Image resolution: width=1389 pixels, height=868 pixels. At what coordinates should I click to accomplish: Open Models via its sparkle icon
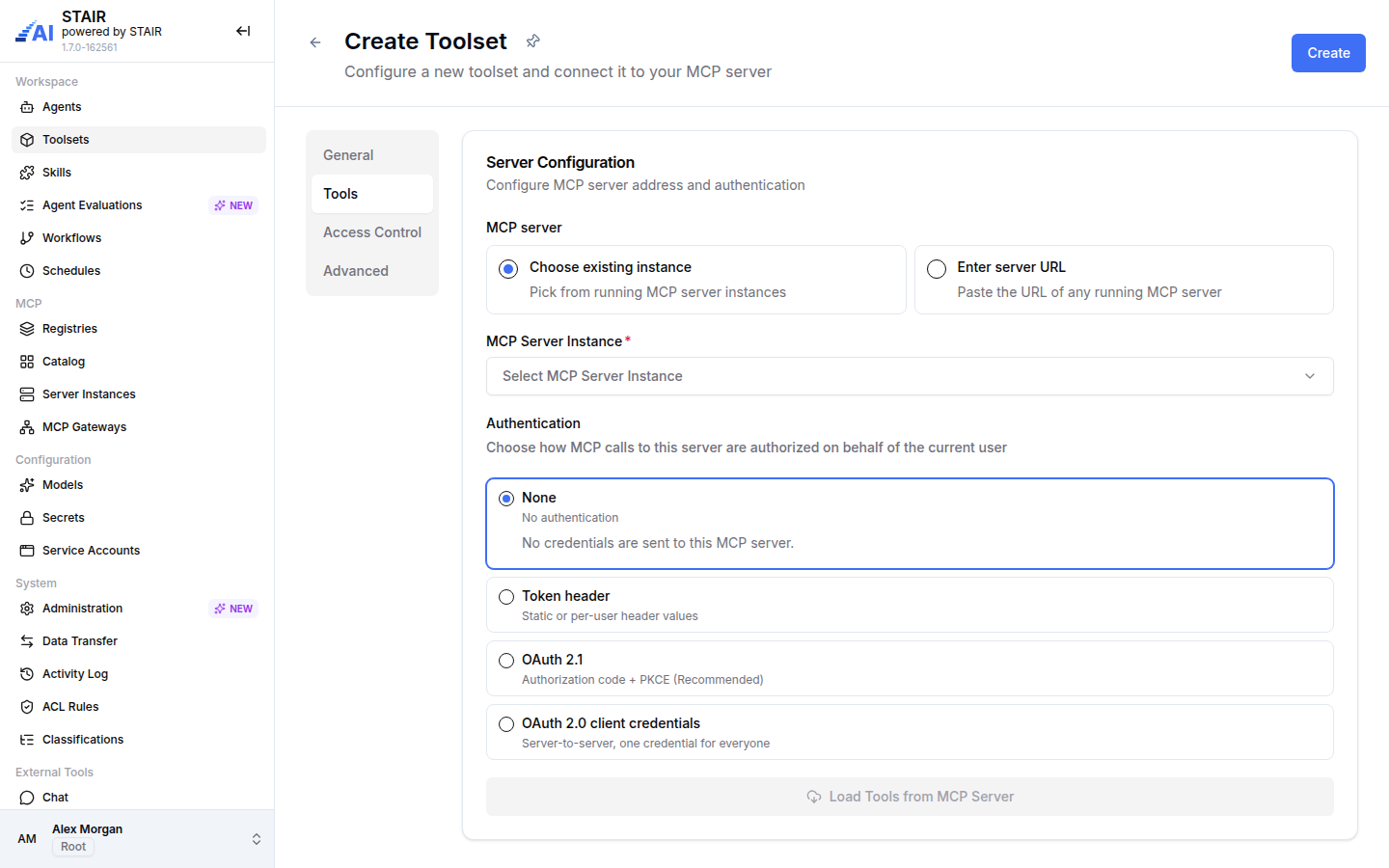point(27,485)
